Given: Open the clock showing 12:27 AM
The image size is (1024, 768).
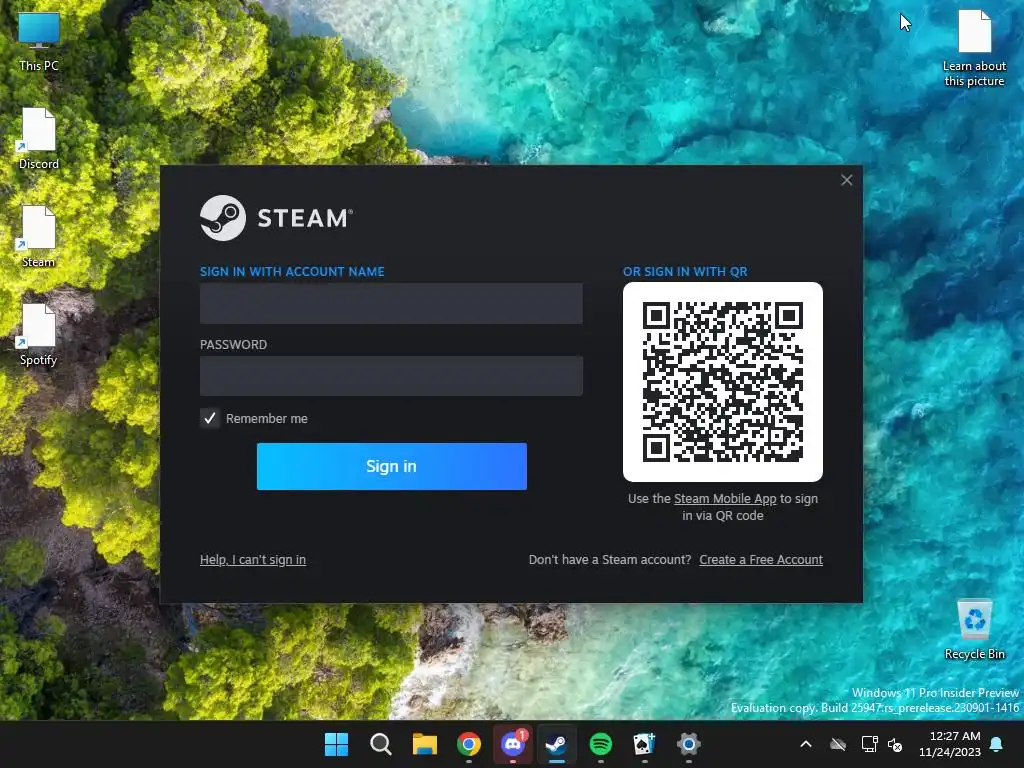Looking at the screenshot, I should [950, 744].
